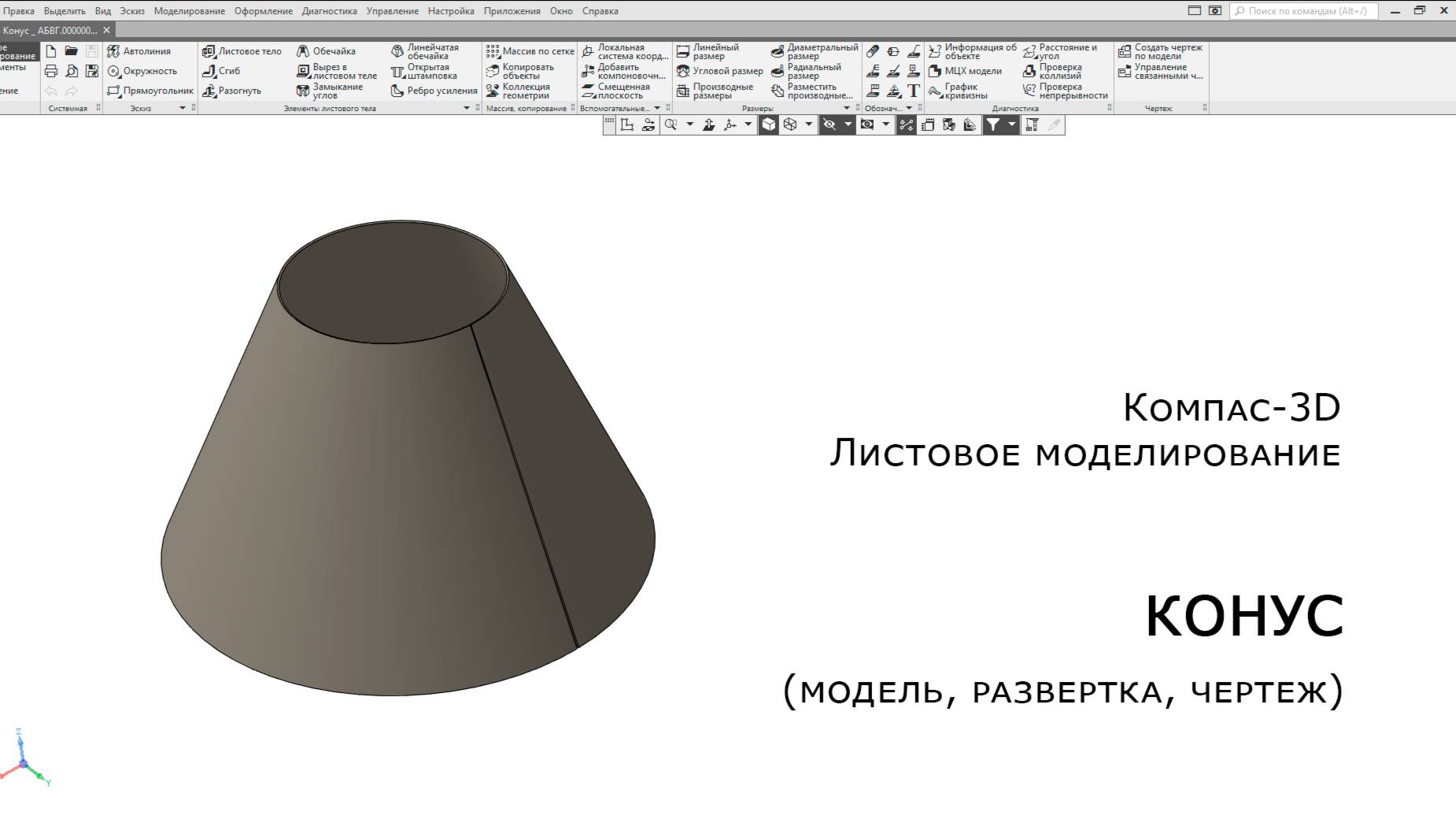The image size is (1456, 819).
Task: Select Линейчатая обечайка ruled shell
Action: click(x=425, y=51)
